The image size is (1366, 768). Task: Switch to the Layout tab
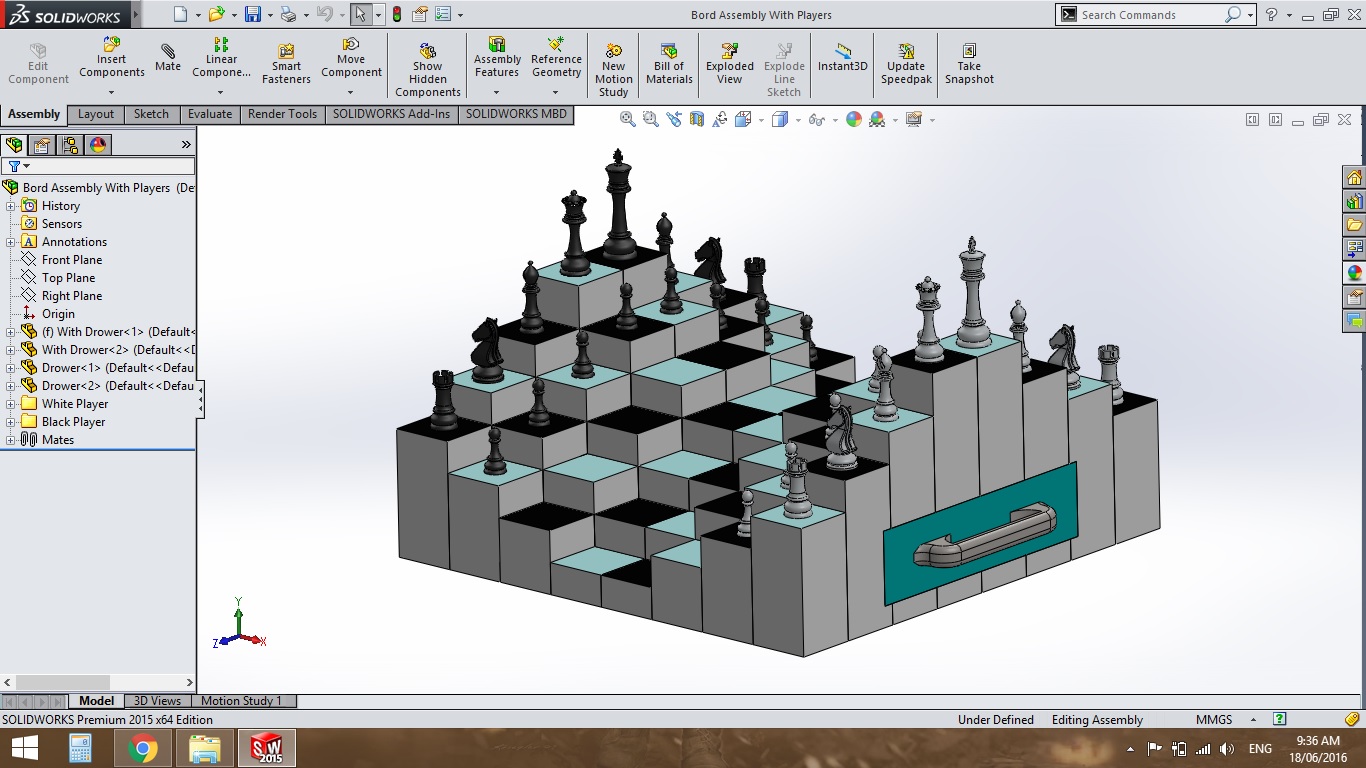click(x=96, y=114)
